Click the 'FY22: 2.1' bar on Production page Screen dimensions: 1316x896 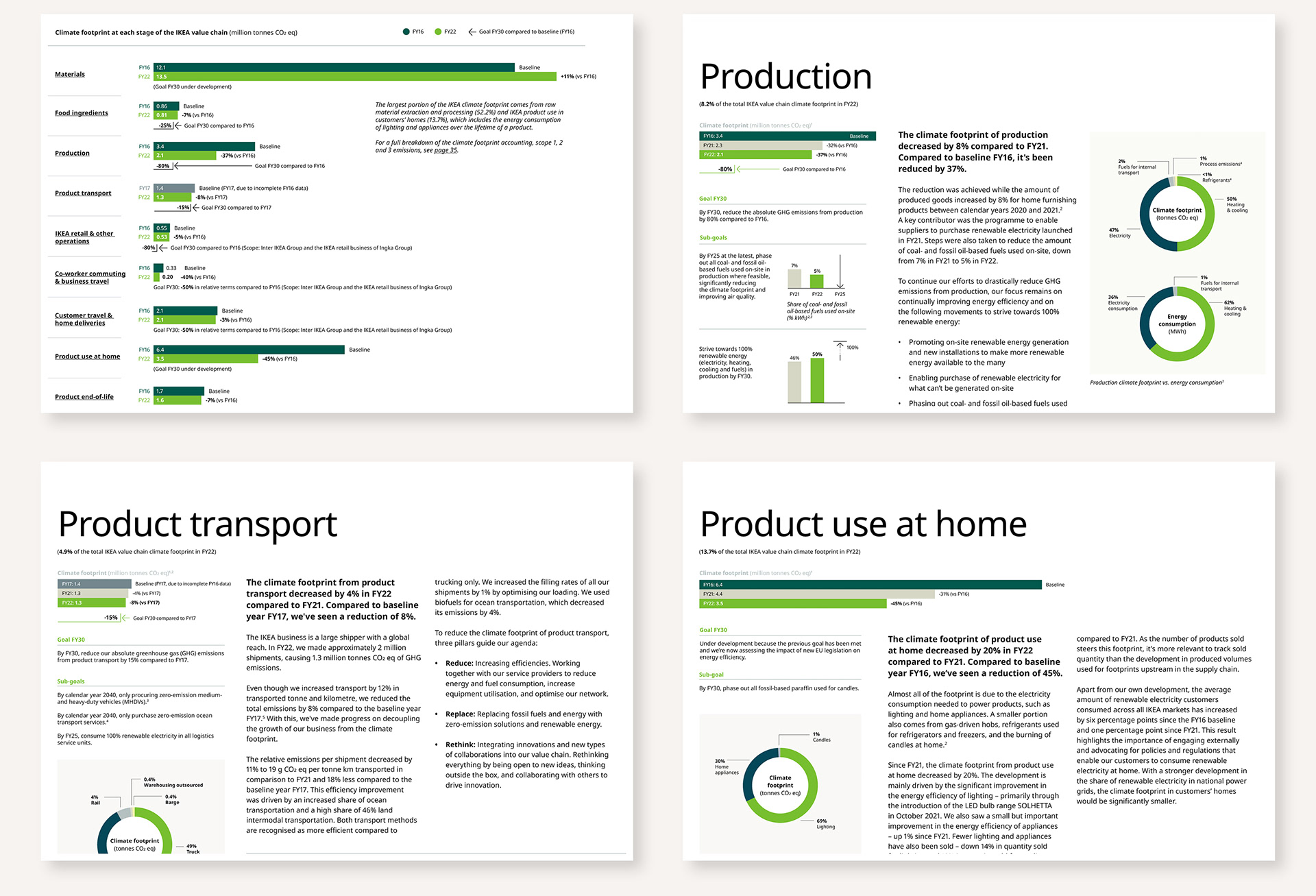coord(756,155)
